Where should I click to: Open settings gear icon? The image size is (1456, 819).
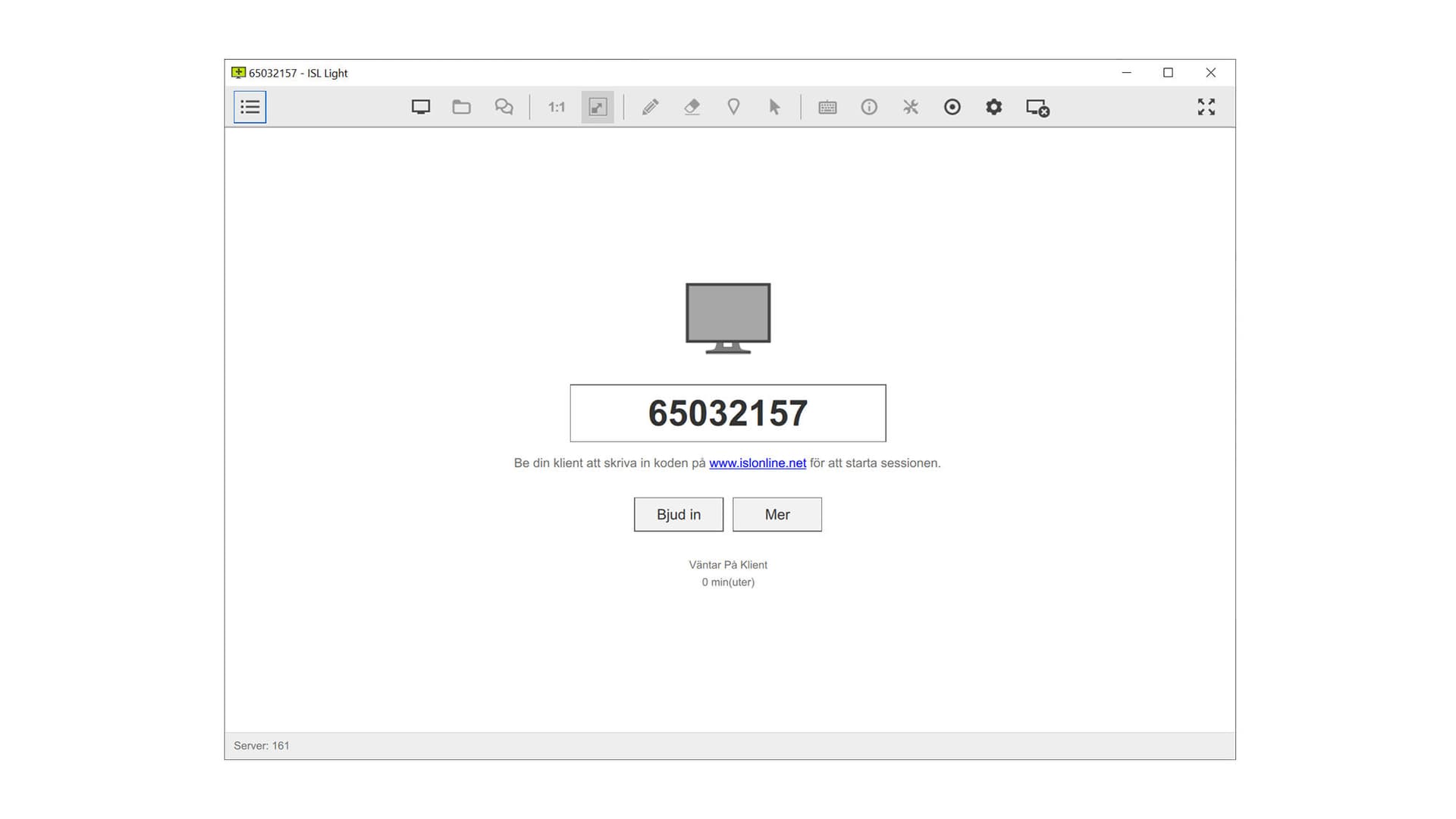[x=993, y=107]
